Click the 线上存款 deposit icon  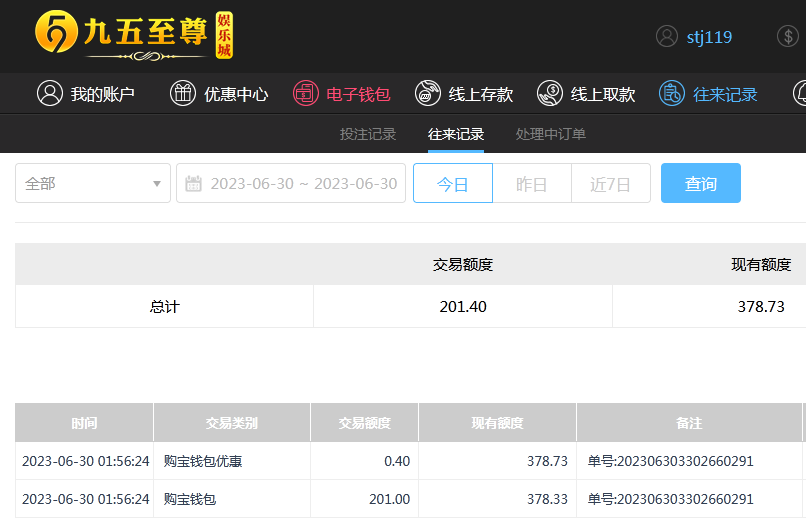coord(427,94)
